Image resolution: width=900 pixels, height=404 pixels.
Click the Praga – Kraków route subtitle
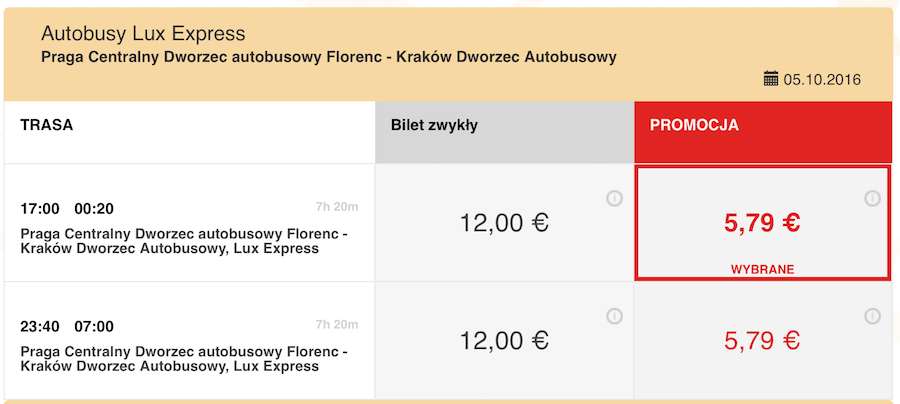click(x=328, y=56)
